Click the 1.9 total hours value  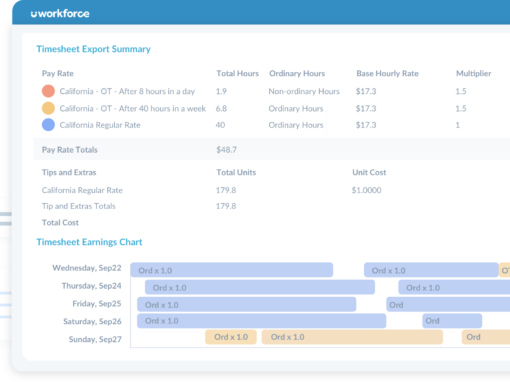[x=221, y=91]
